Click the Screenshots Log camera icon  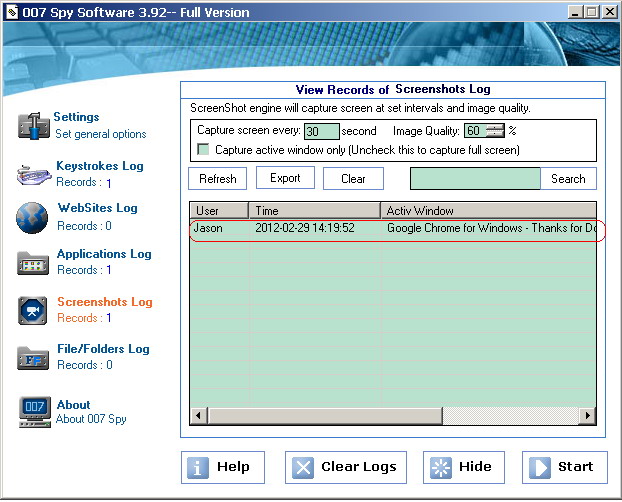pyautogui.click(x=33, y=311)
